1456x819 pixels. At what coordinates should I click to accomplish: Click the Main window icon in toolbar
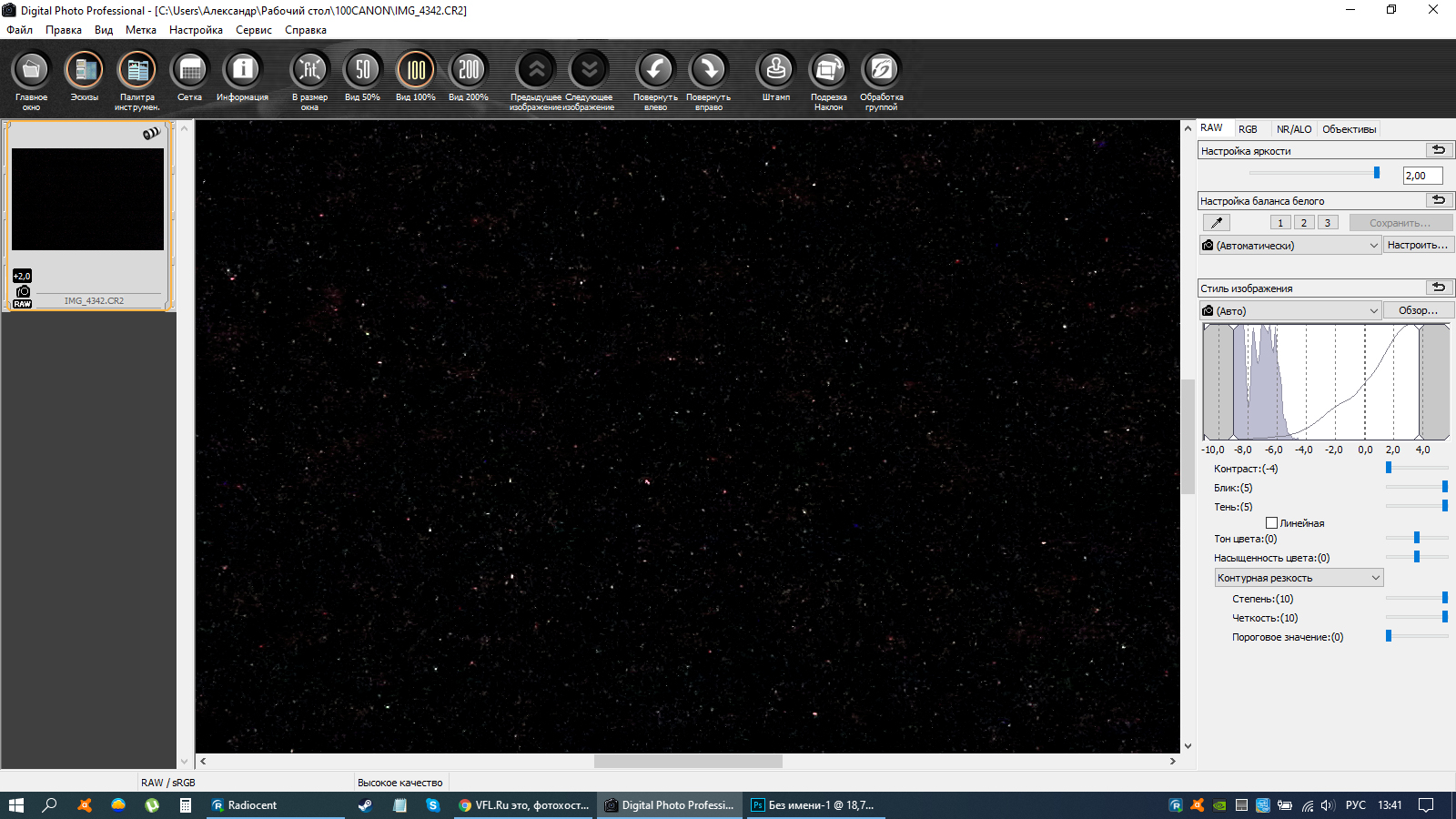pos(31,70)
